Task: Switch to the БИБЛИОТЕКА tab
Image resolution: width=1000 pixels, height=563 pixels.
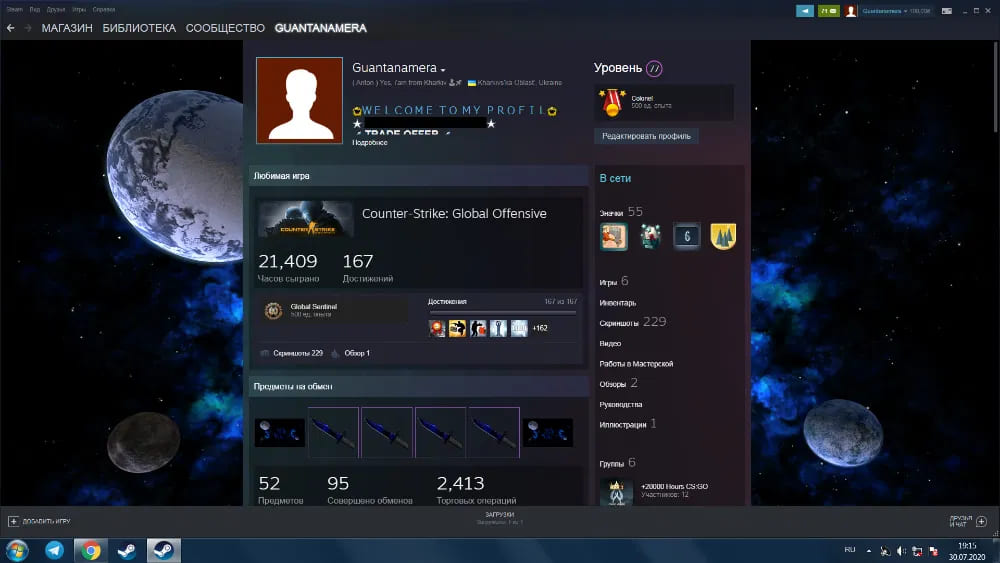Action: tap(139, 28)
